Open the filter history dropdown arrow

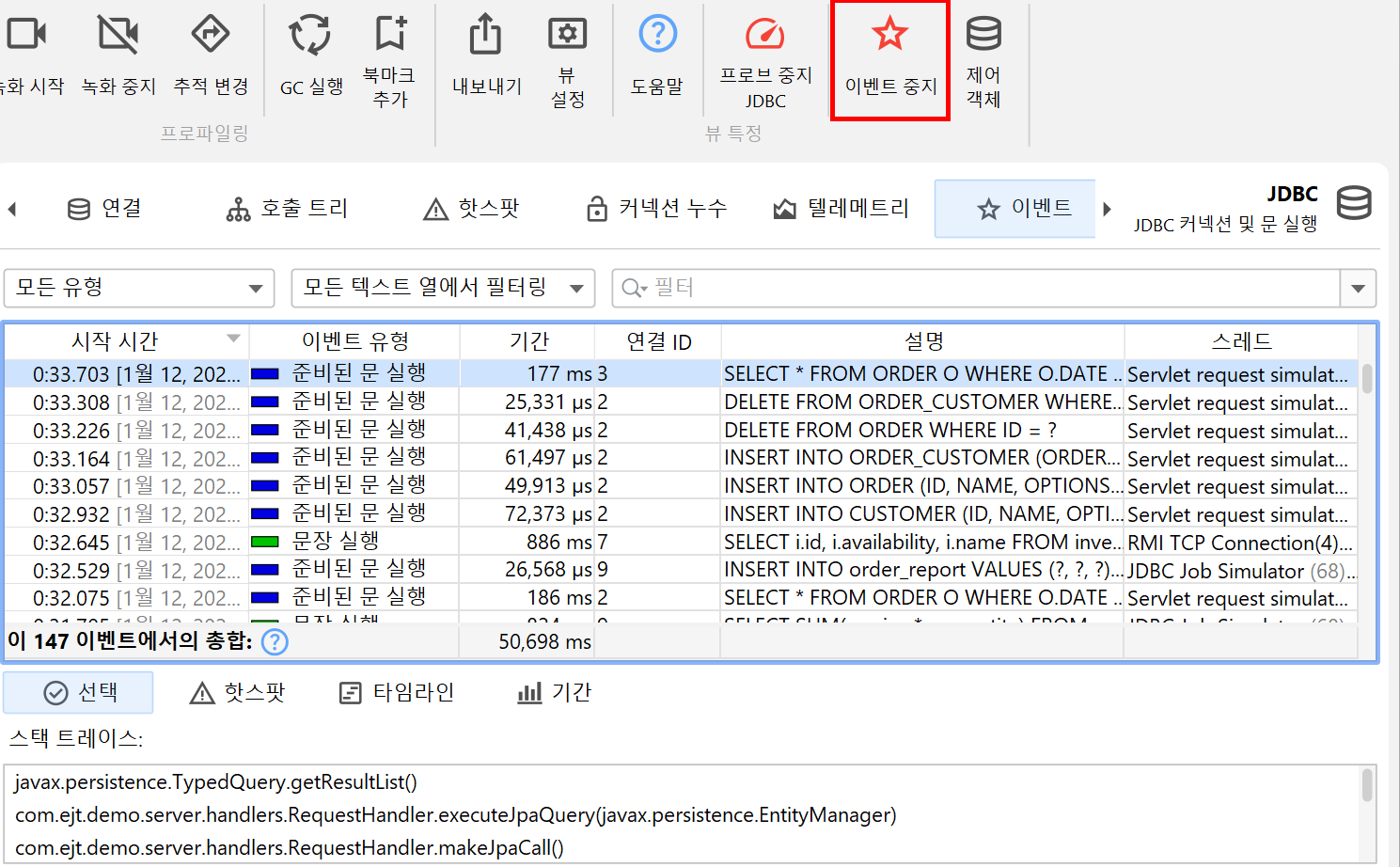pyautogui.click(x=1358, y=289)
